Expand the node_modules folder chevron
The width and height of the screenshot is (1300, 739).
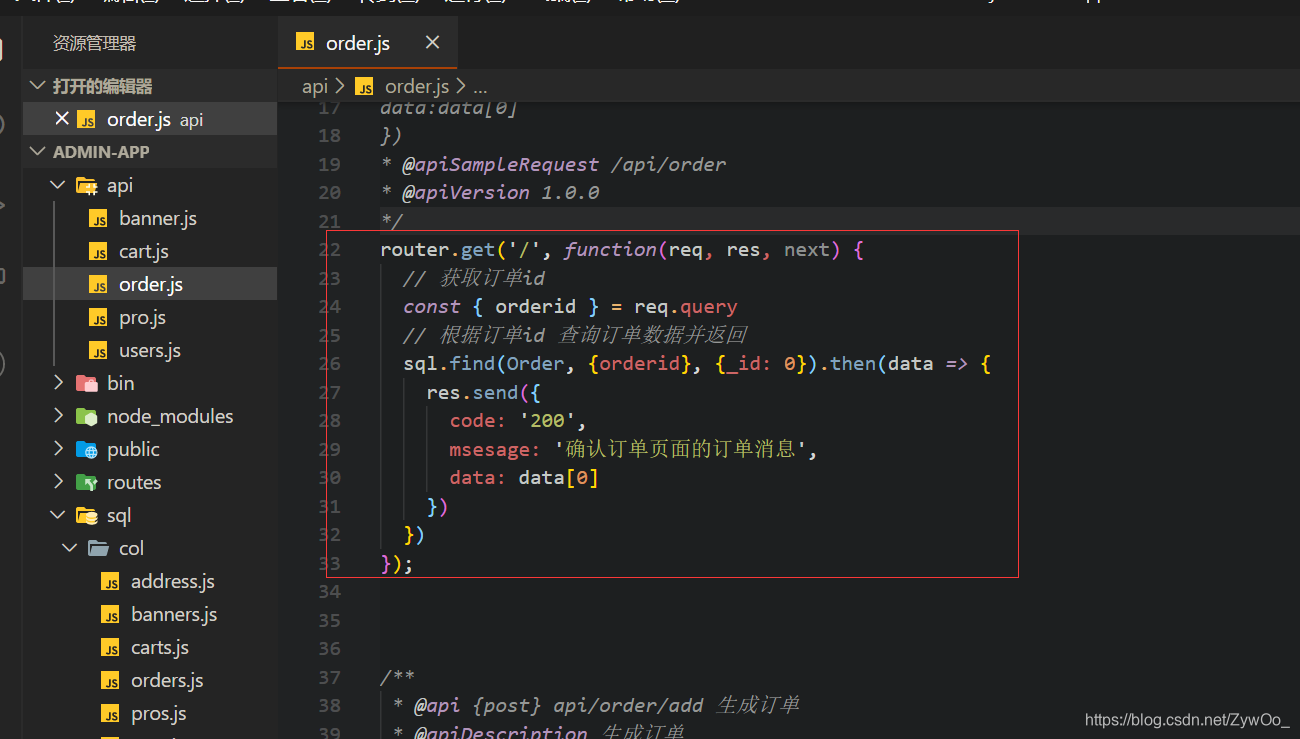[59, 416]
